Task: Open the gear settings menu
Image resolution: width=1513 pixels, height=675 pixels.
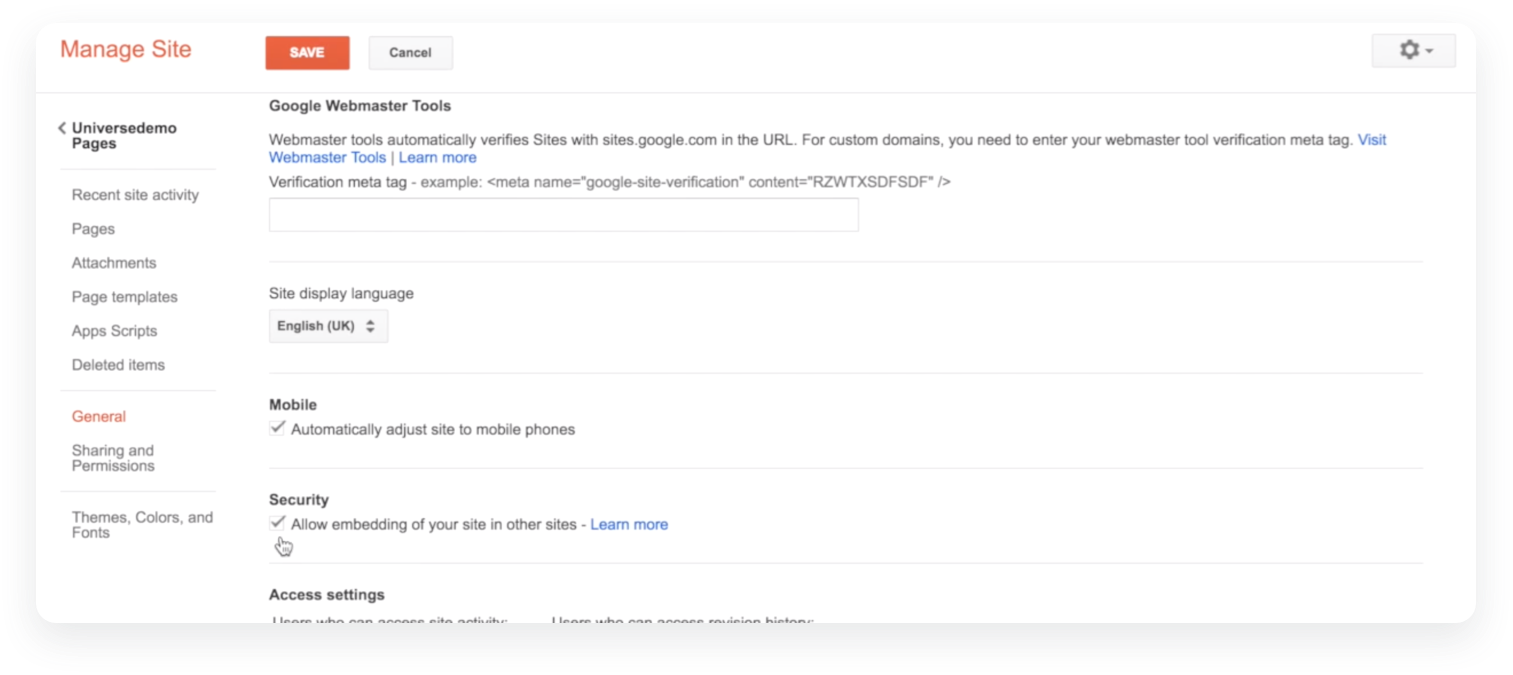Action: click(x=1414, y=51)
